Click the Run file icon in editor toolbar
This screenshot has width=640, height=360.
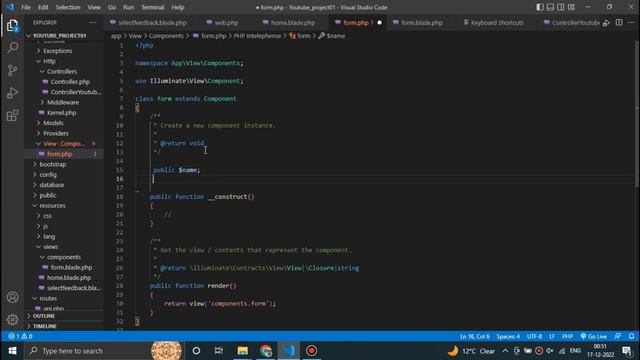[x=607, y=23]
